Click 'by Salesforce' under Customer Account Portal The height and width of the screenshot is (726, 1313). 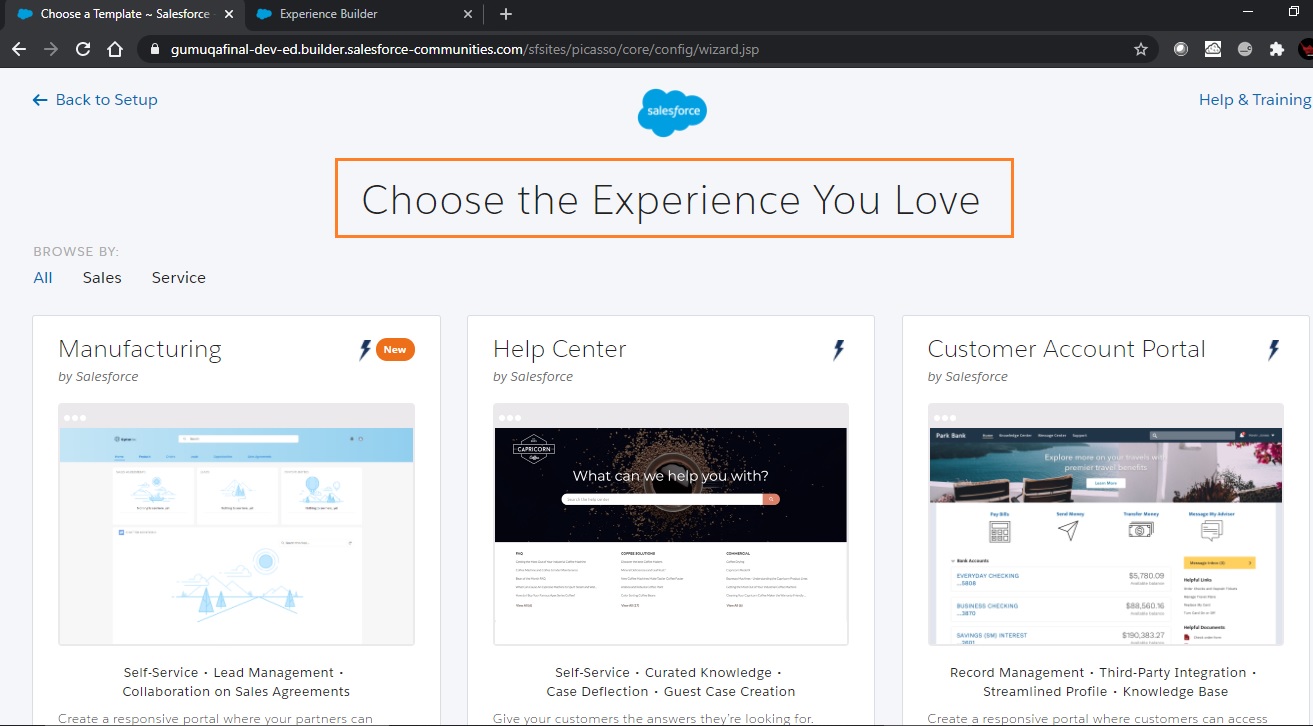coord(968,377)
